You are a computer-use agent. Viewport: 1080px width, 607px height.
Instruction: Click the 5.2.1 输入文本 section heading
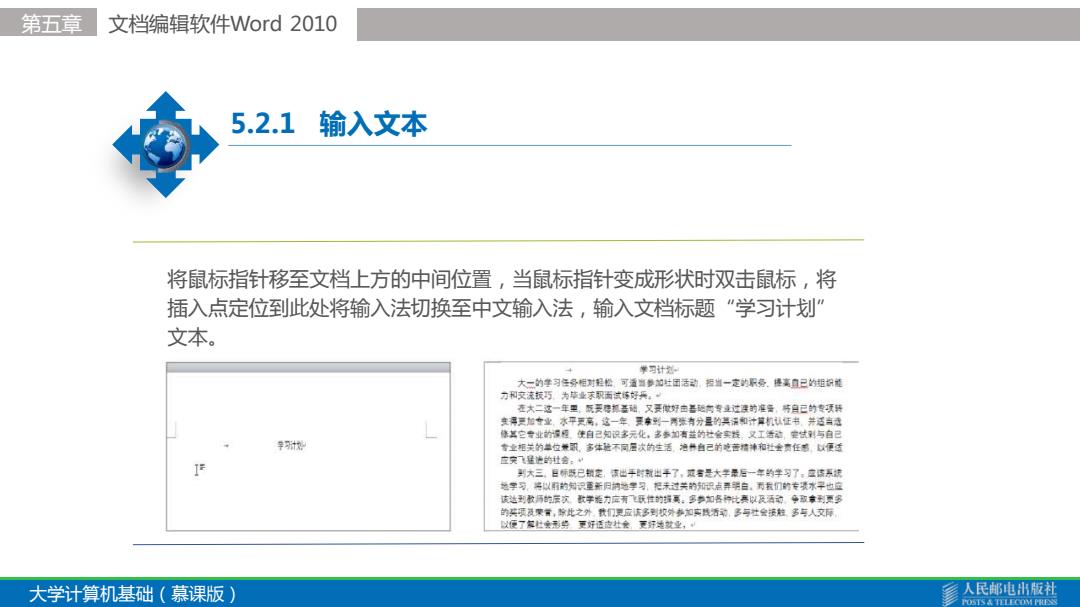tap(329, 124)
